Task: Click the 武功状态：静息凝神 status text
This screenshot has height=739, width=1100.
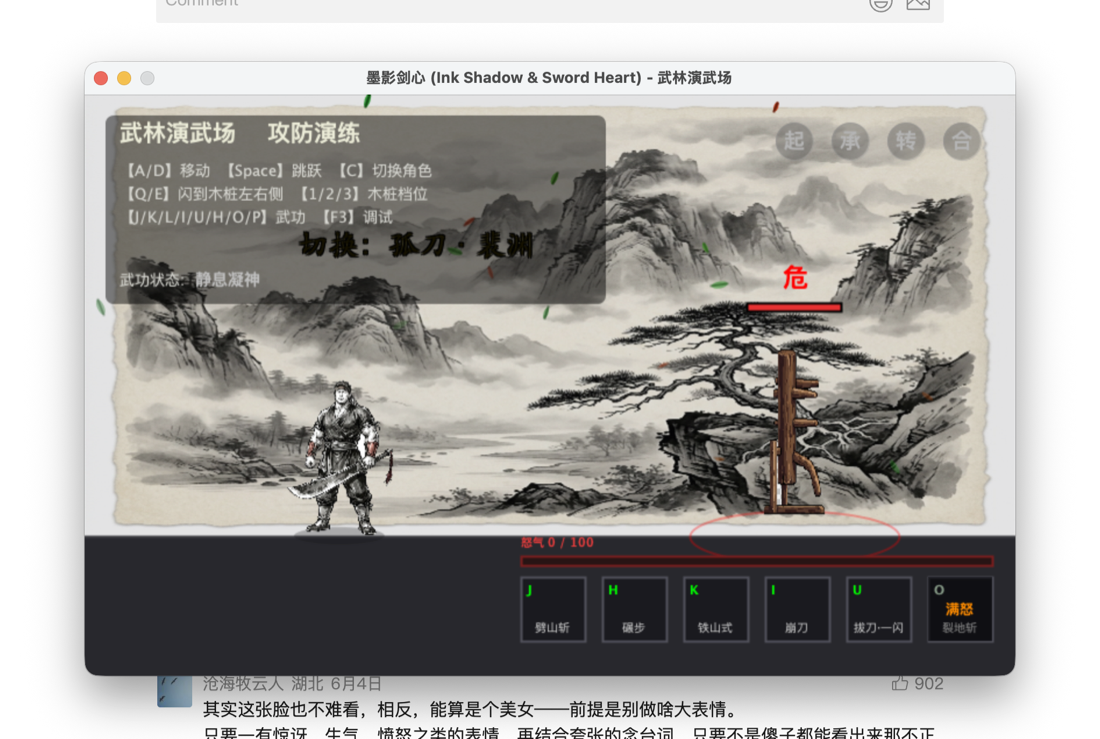Action: coord(189,279)
